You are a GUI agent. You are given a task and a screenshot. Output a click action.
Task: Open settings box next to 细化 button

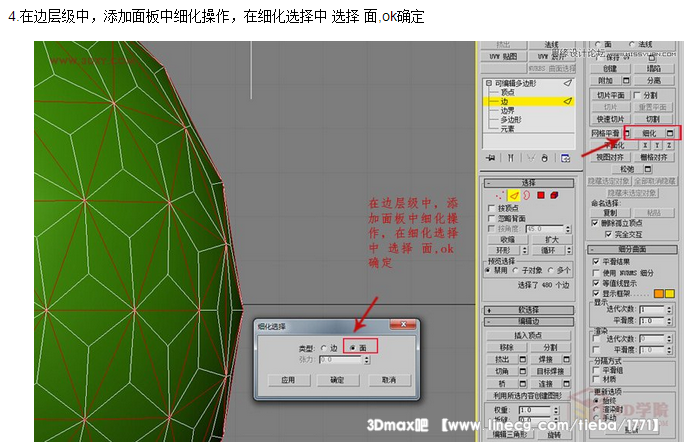pos(670,133)
